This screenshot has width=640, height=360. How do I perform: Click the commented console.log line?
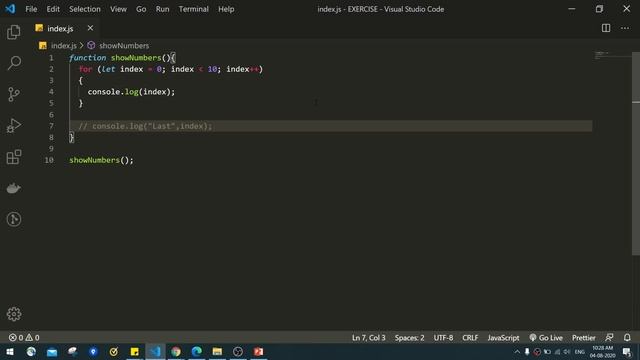coord(145,126)
